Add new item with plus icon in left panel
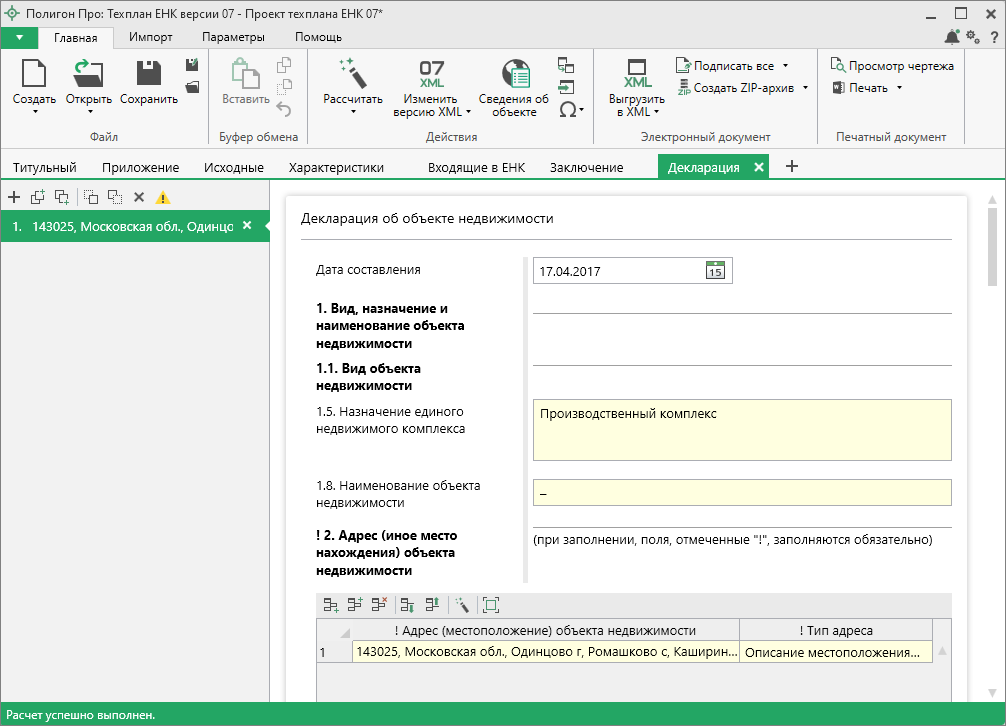The width and height of the screenshot is (1006, 726). (14, 197)
